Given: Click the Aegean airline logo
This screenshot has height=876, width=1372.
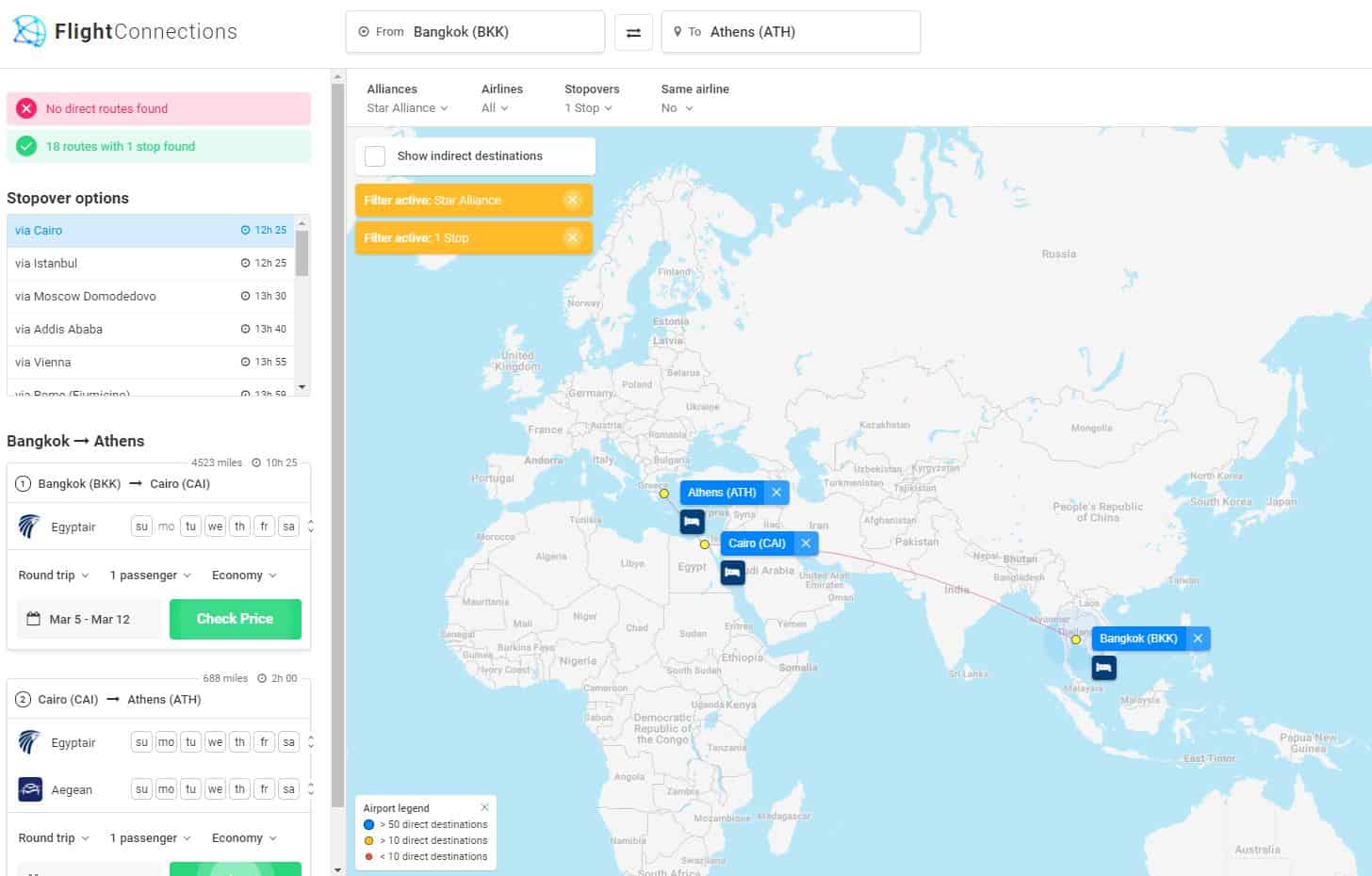Looking at the screenshot, I should [x=29, y=788].
